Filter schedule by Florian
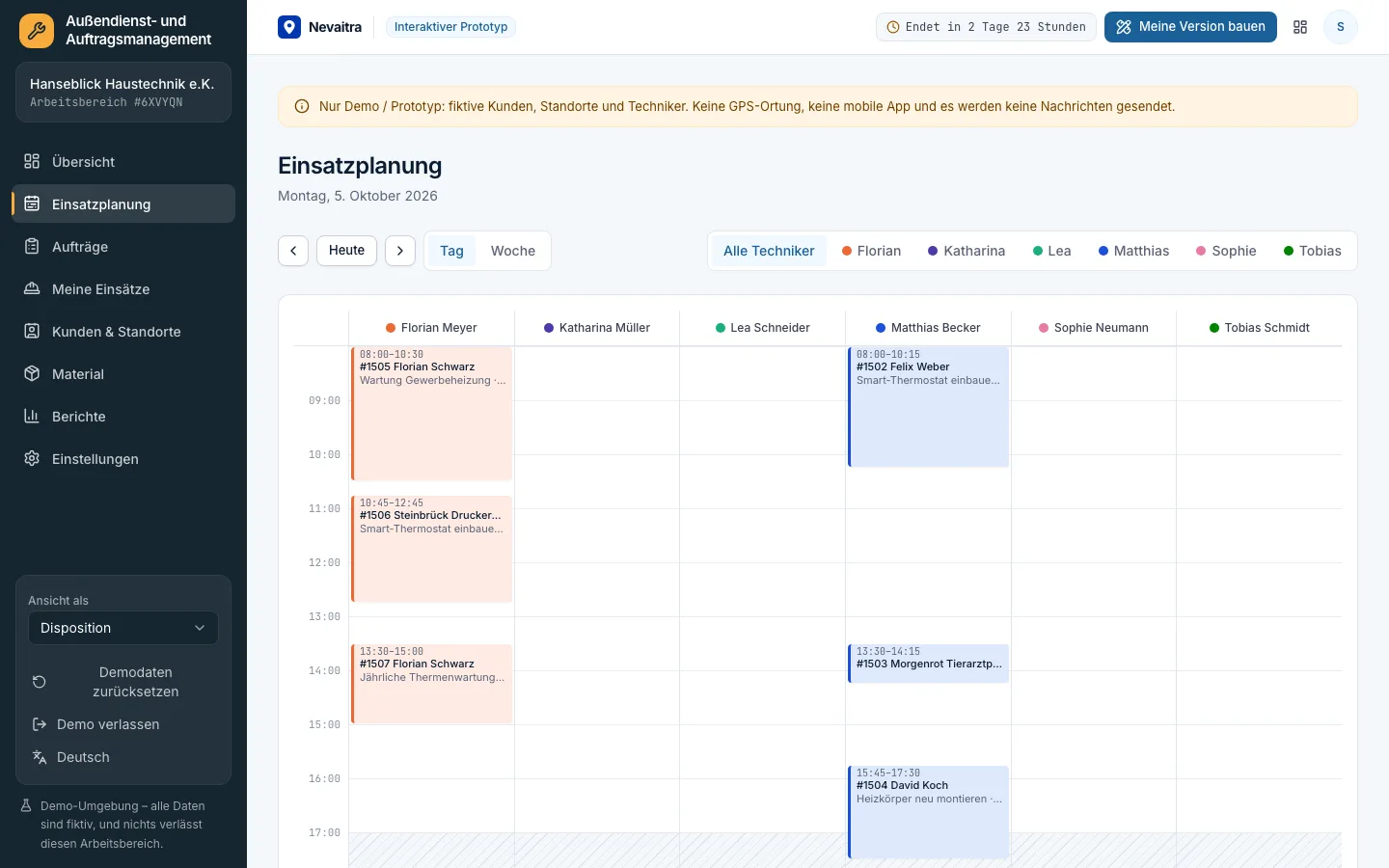The image size is (1389, 868). [x=871, y=251]
